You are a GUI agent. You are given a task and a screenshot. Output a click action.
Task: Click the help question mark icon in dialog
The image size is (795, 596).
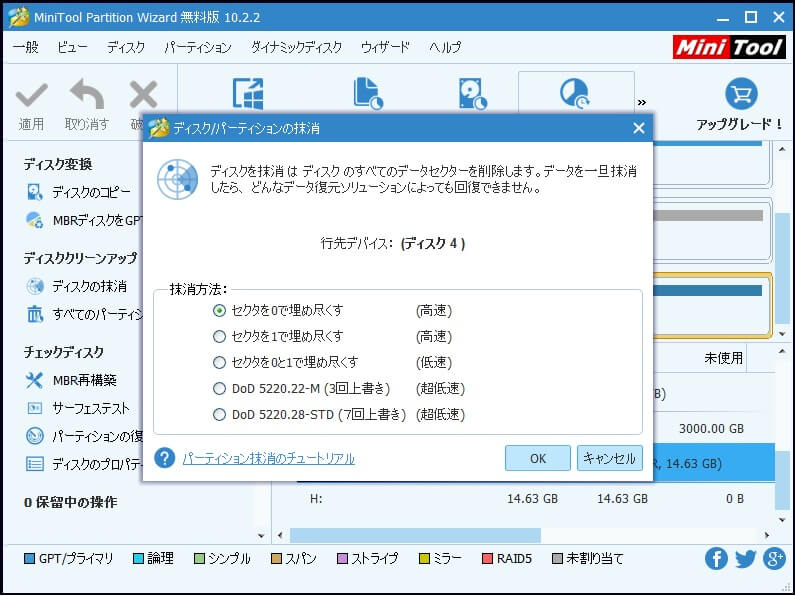165,458
